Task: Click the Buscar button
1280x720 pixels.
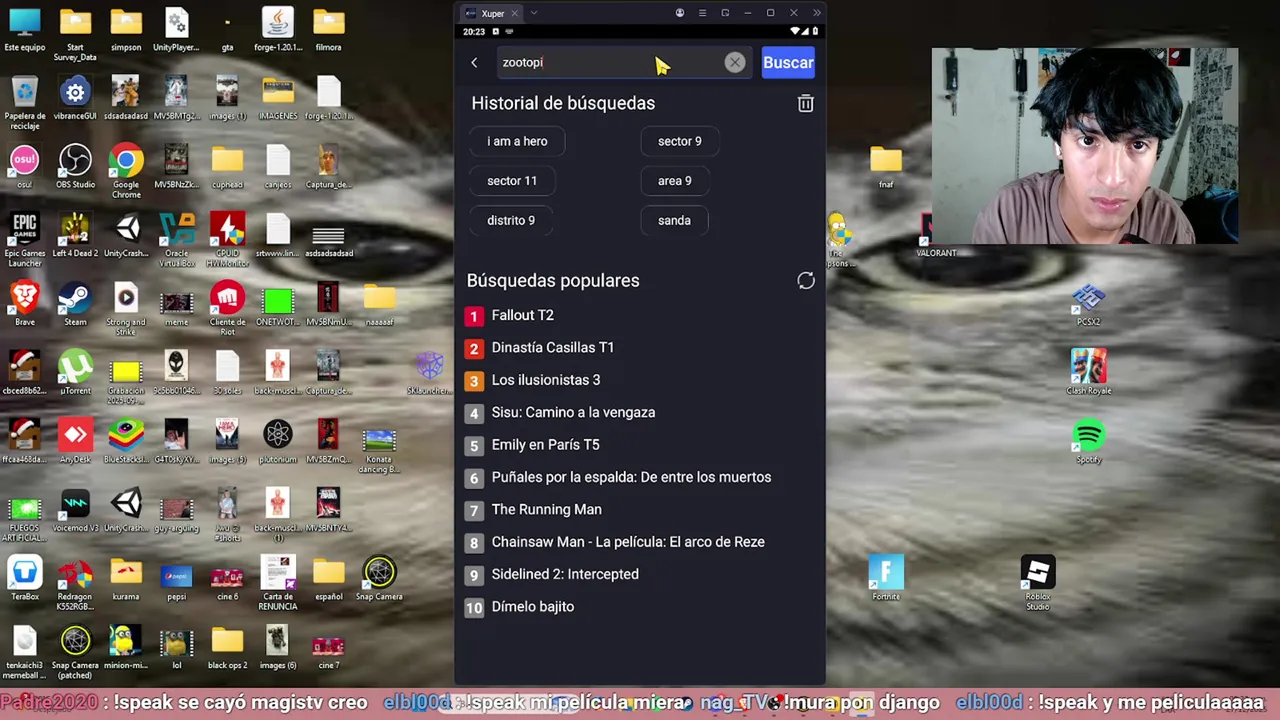Action: coord(788,62)
